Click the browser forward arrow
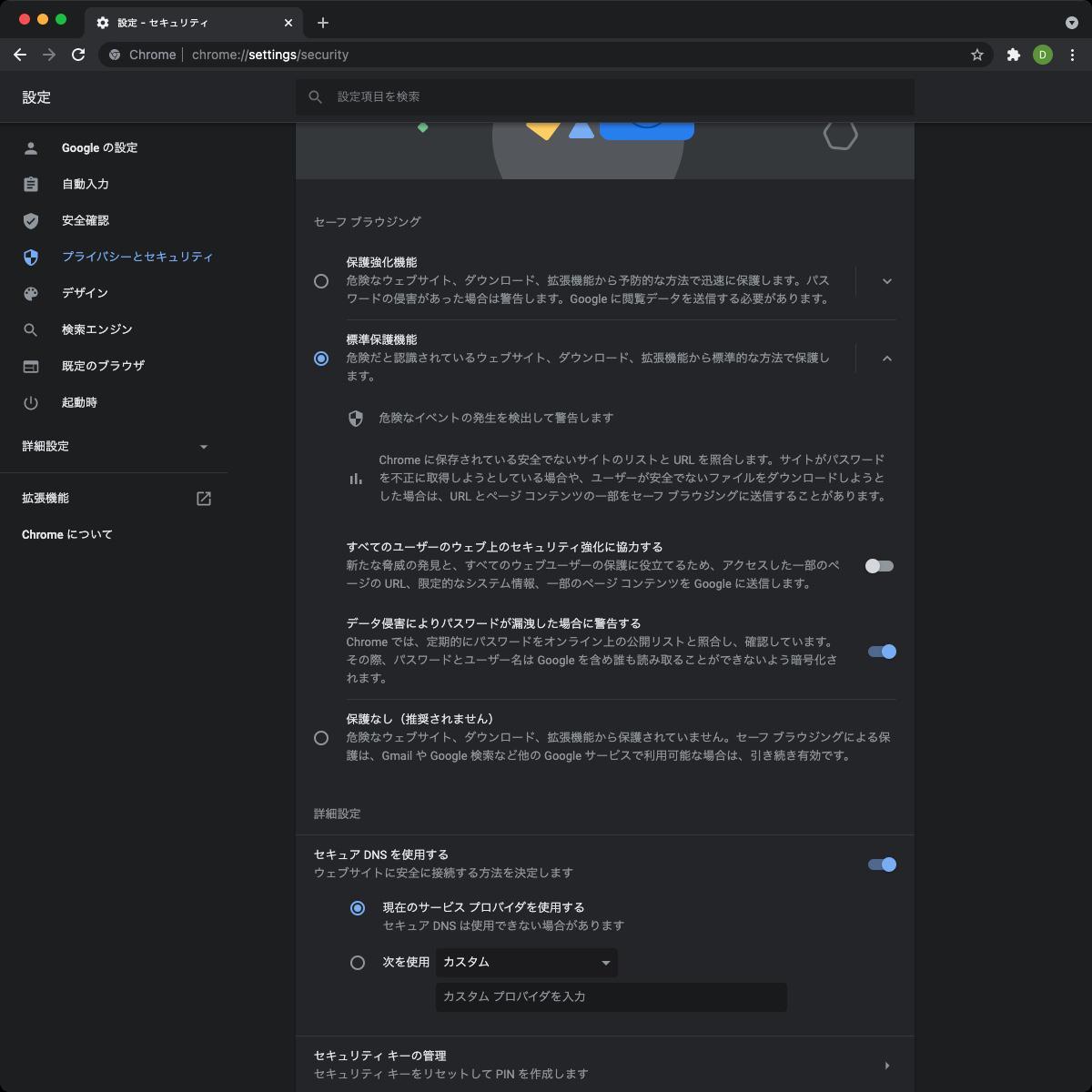The width and height of the screenshot is (1092, 1092). click(49, 55)
